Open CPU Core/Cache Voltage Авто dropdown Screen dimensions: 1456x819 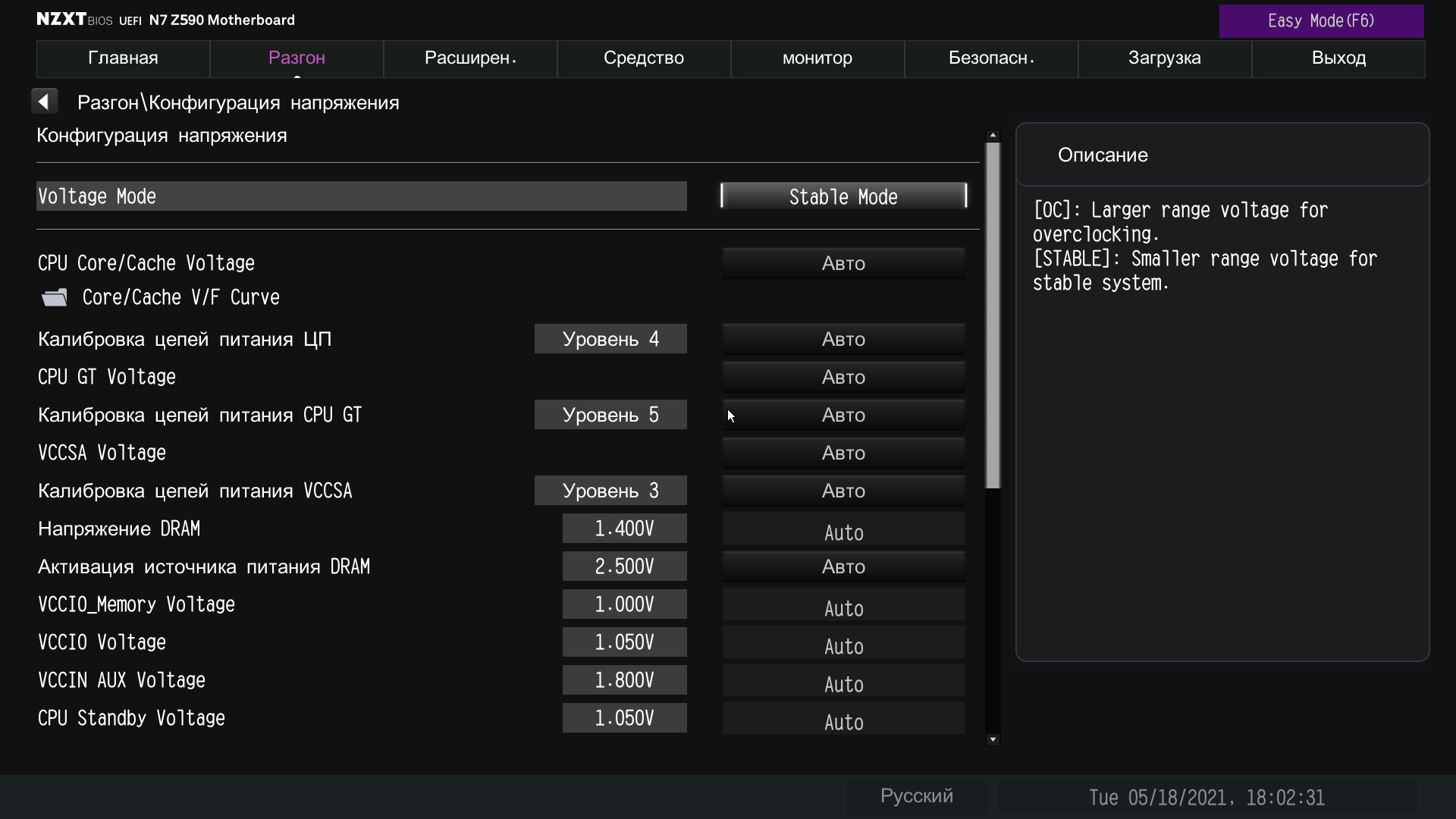843,263
